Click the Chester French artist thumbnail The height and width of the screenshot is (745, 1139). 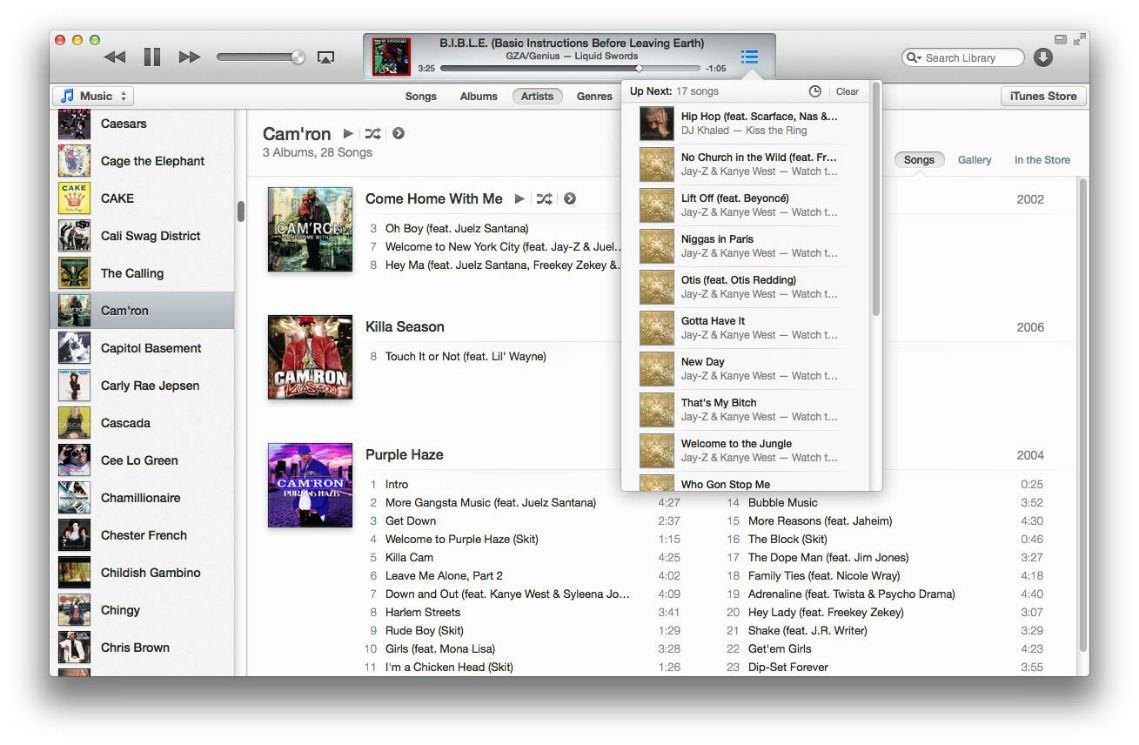[74, 535]
